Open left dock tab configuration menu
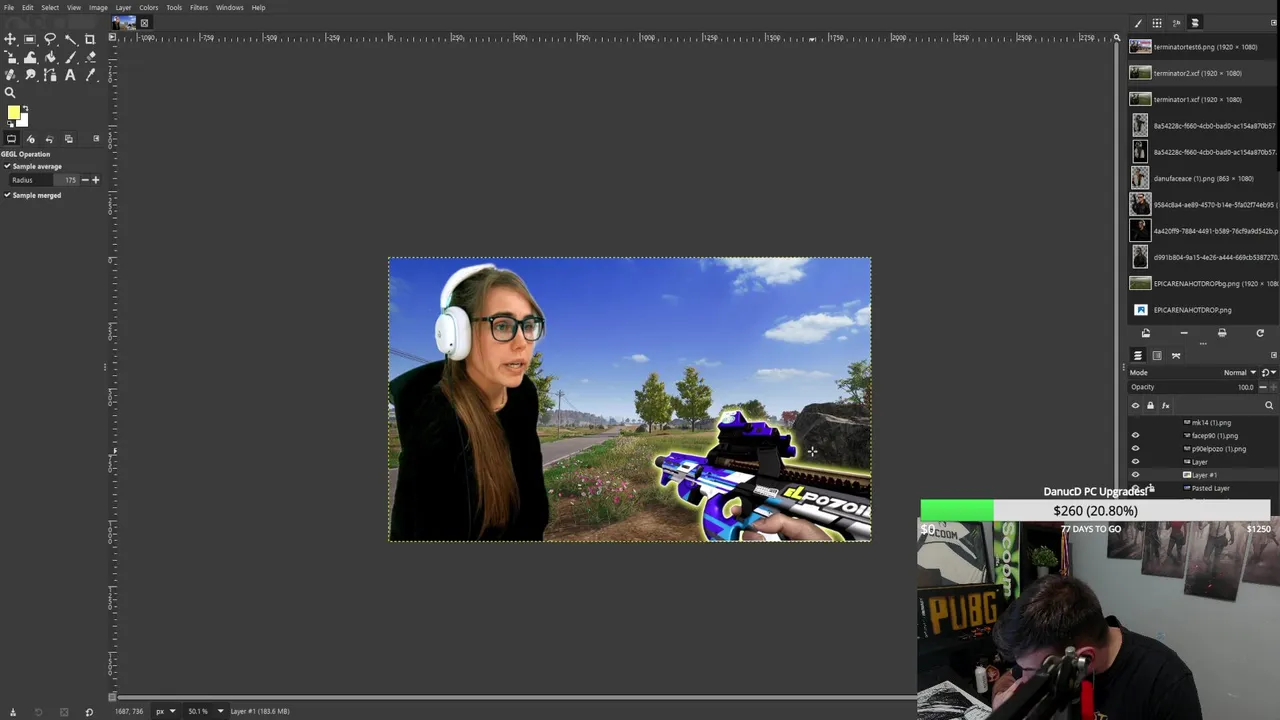This screenshot has height=720, width=1280. (96, 139)
